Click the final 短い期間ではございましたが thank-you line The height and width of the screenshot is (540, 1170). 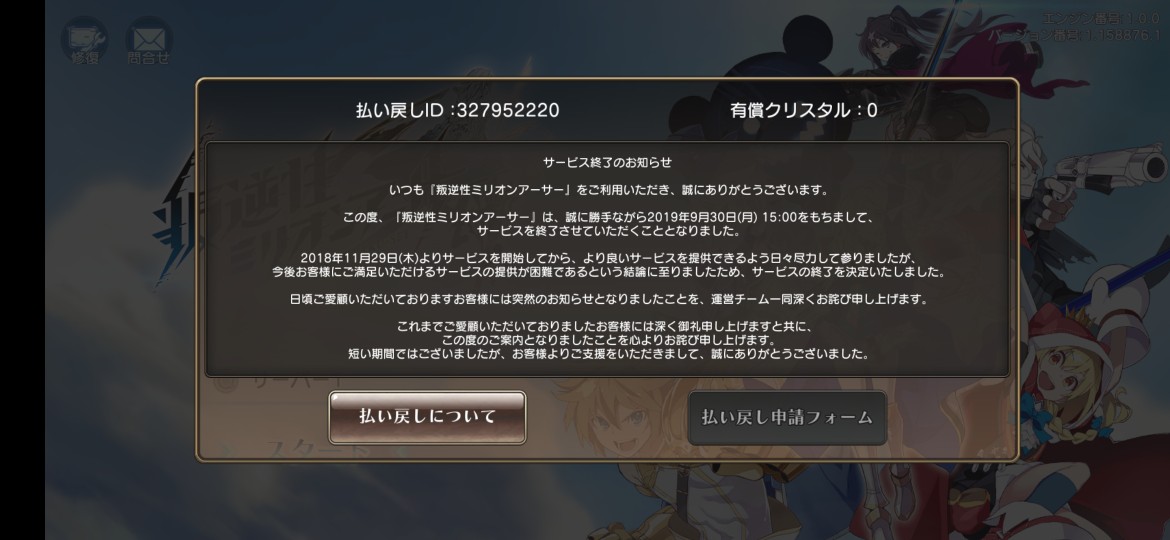(x=608, y=354)
